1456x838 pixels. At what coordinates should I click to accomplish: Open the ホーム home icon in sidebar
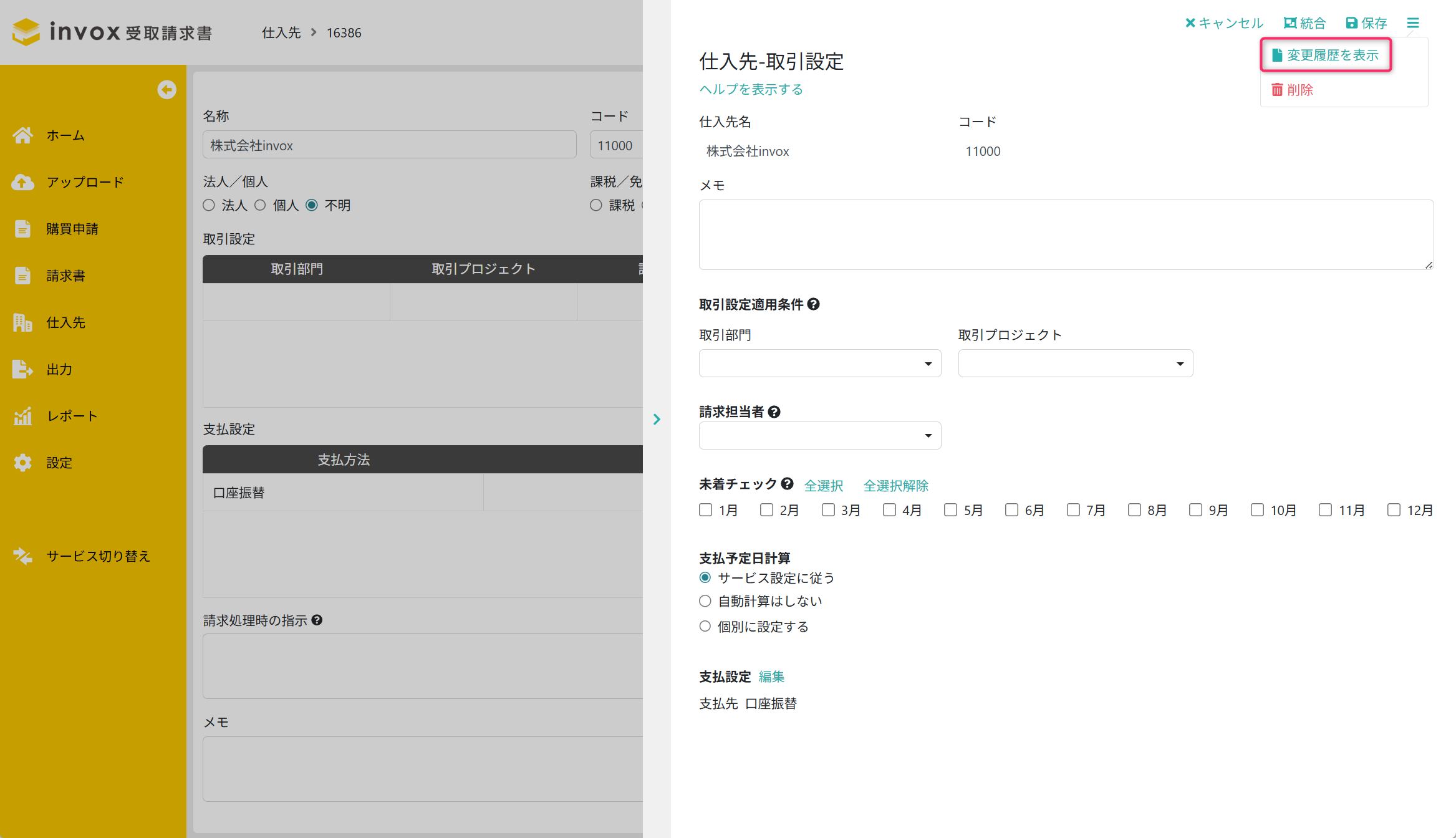point(23,135)
